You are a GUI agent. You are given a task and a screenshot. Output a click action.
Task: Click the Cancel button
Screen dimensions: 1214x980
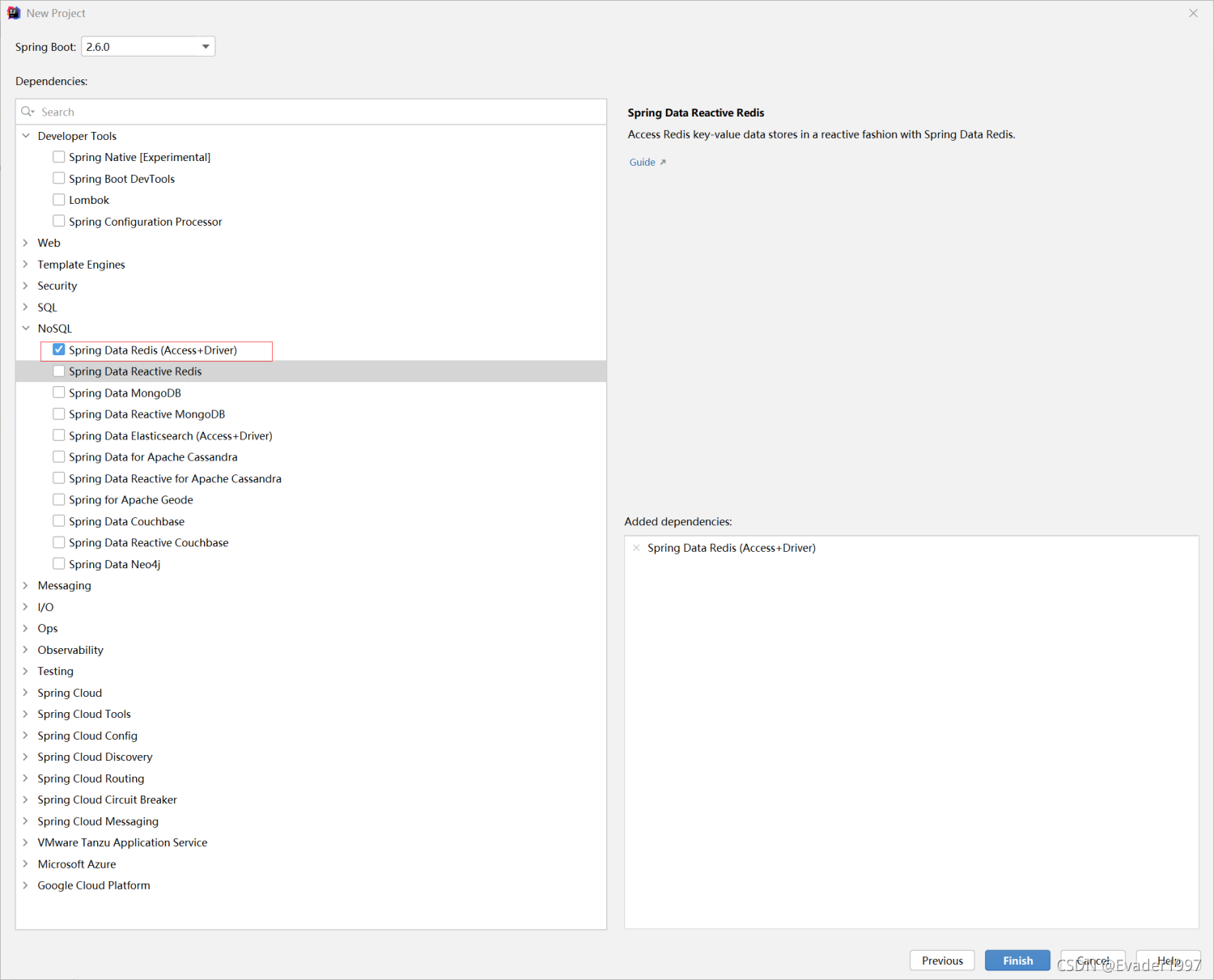pos(1093,961)
